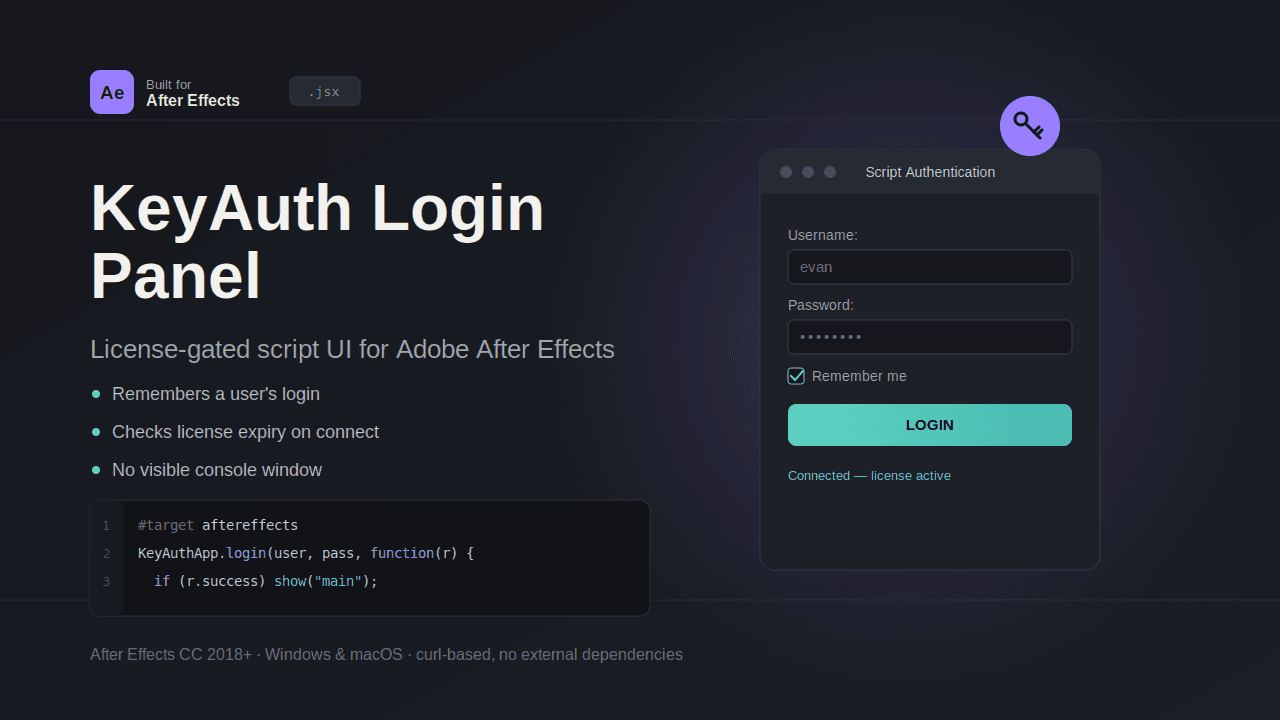Click the '#target aftereffects' code line
The image size is (1280, 720).
(218, 525)
